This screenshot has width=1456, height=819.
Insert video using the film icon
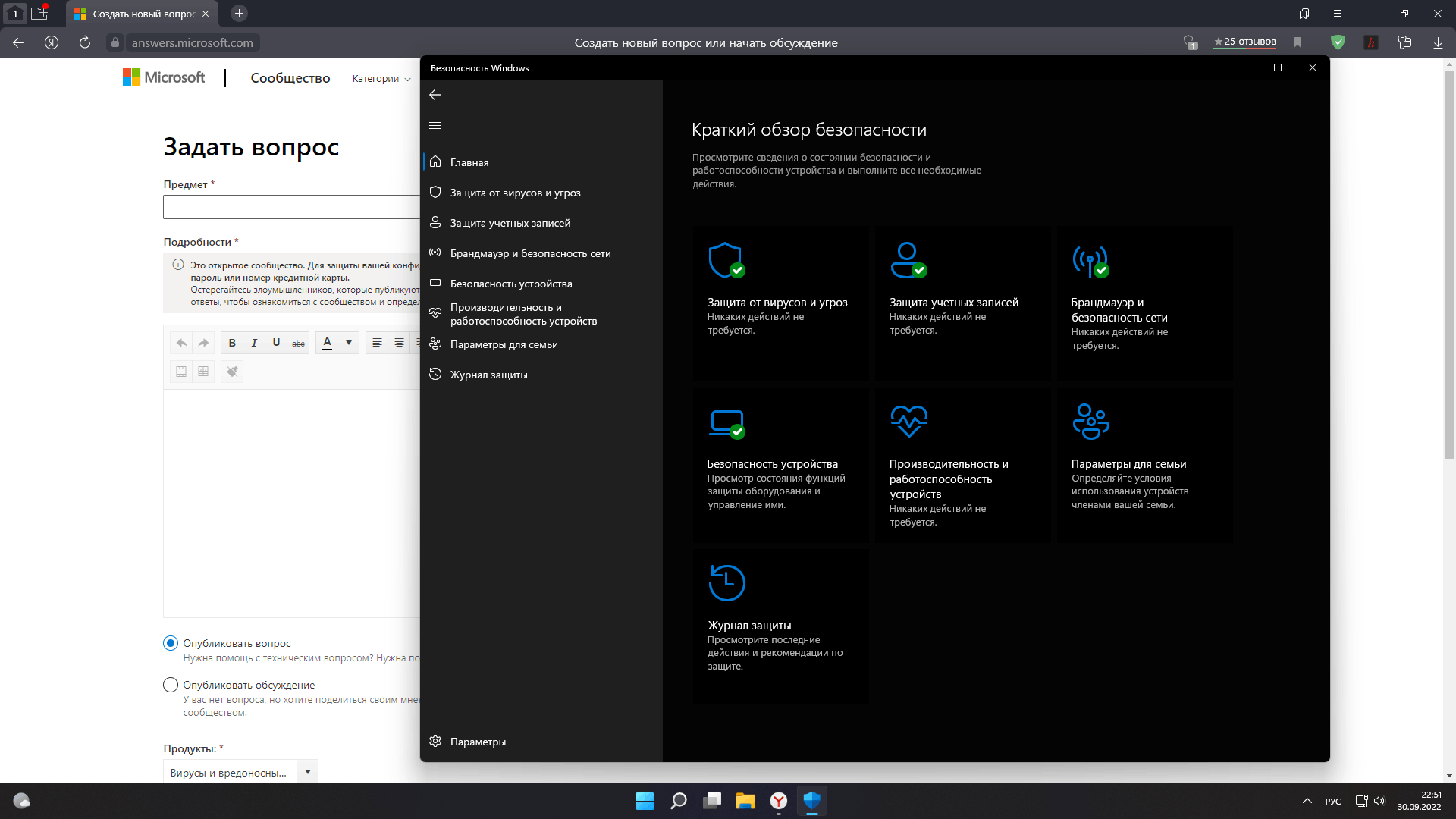(181, 372)
